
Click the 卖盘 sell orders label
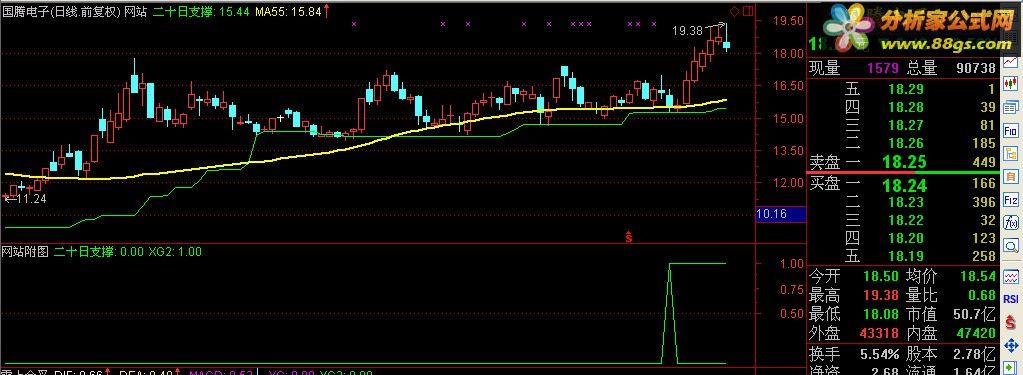click(x=825, y=162)
